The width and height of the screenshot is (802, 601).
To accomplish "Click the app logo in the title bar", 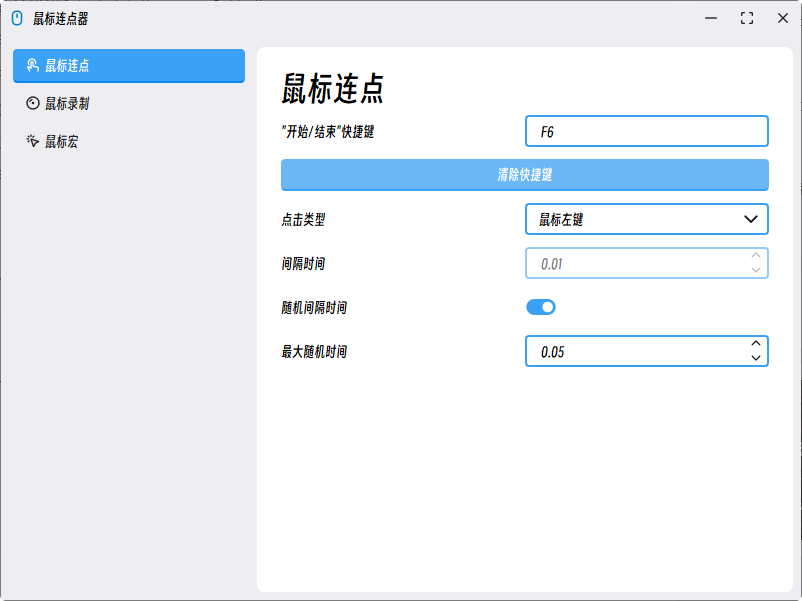I will pyautogui.click(x=16, y=17).
